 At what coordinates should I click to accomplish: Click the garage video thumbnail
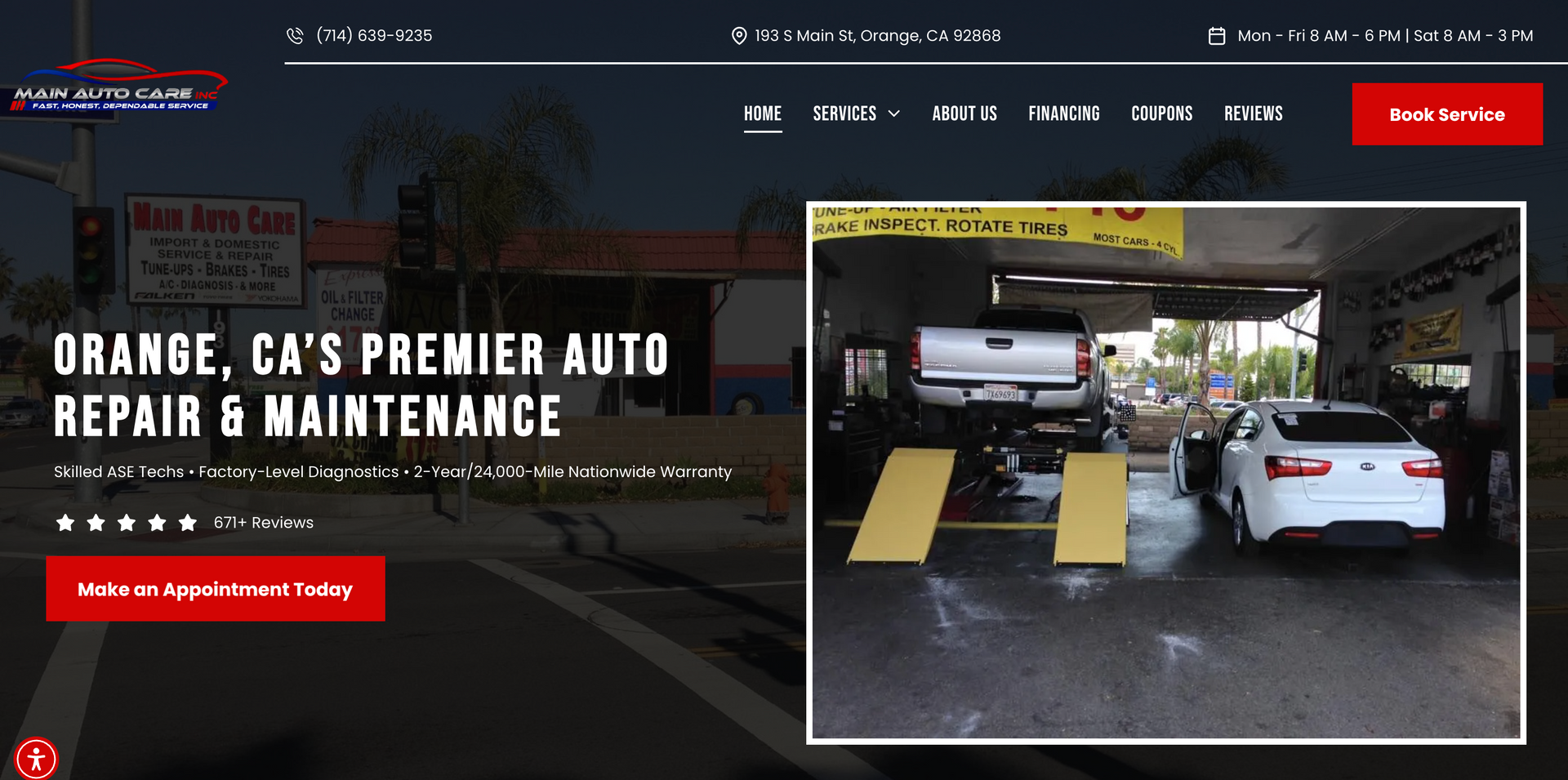1166,473
